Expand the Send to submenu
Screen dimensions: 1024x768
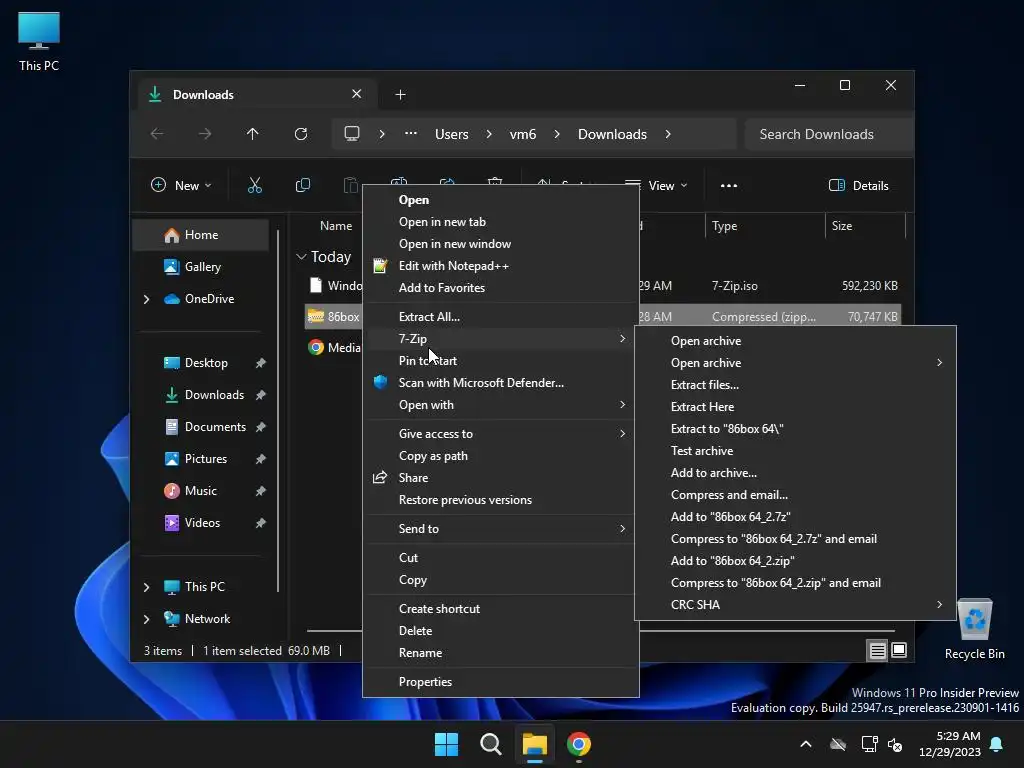[500, 529]
